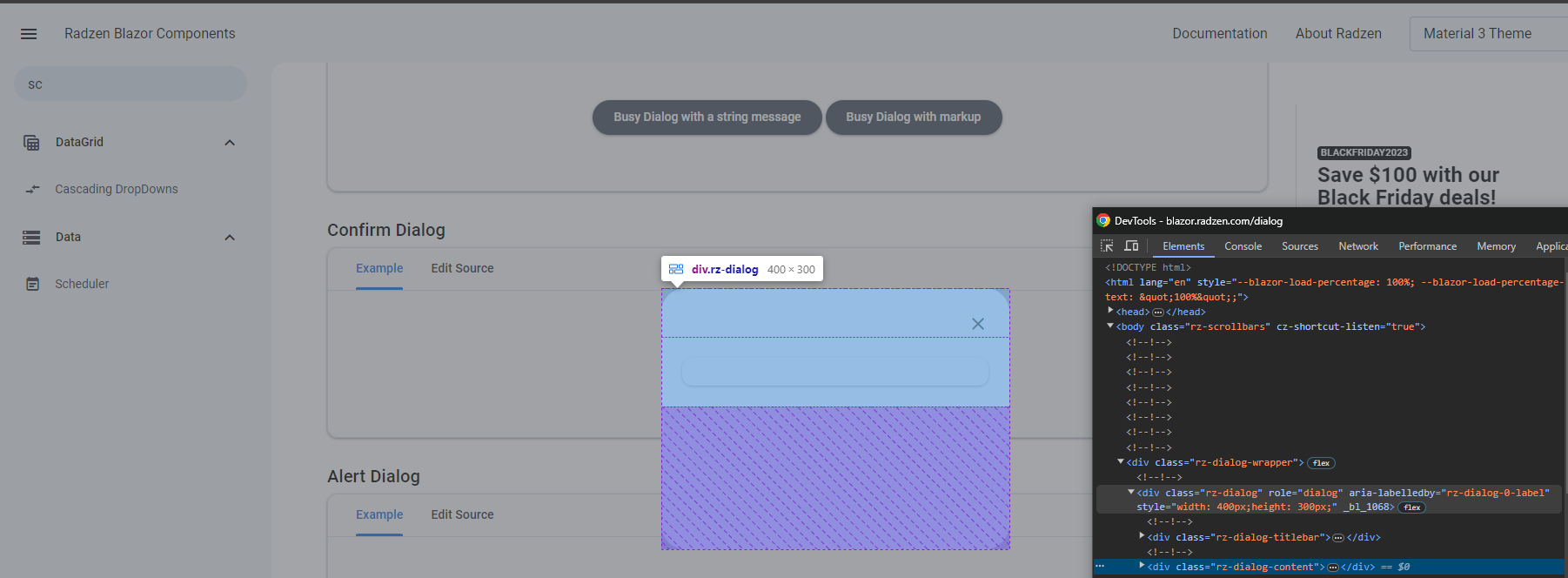Expand the rz-dialog-titlebar div node
1568x578 pixels.
coord(1142,536)
